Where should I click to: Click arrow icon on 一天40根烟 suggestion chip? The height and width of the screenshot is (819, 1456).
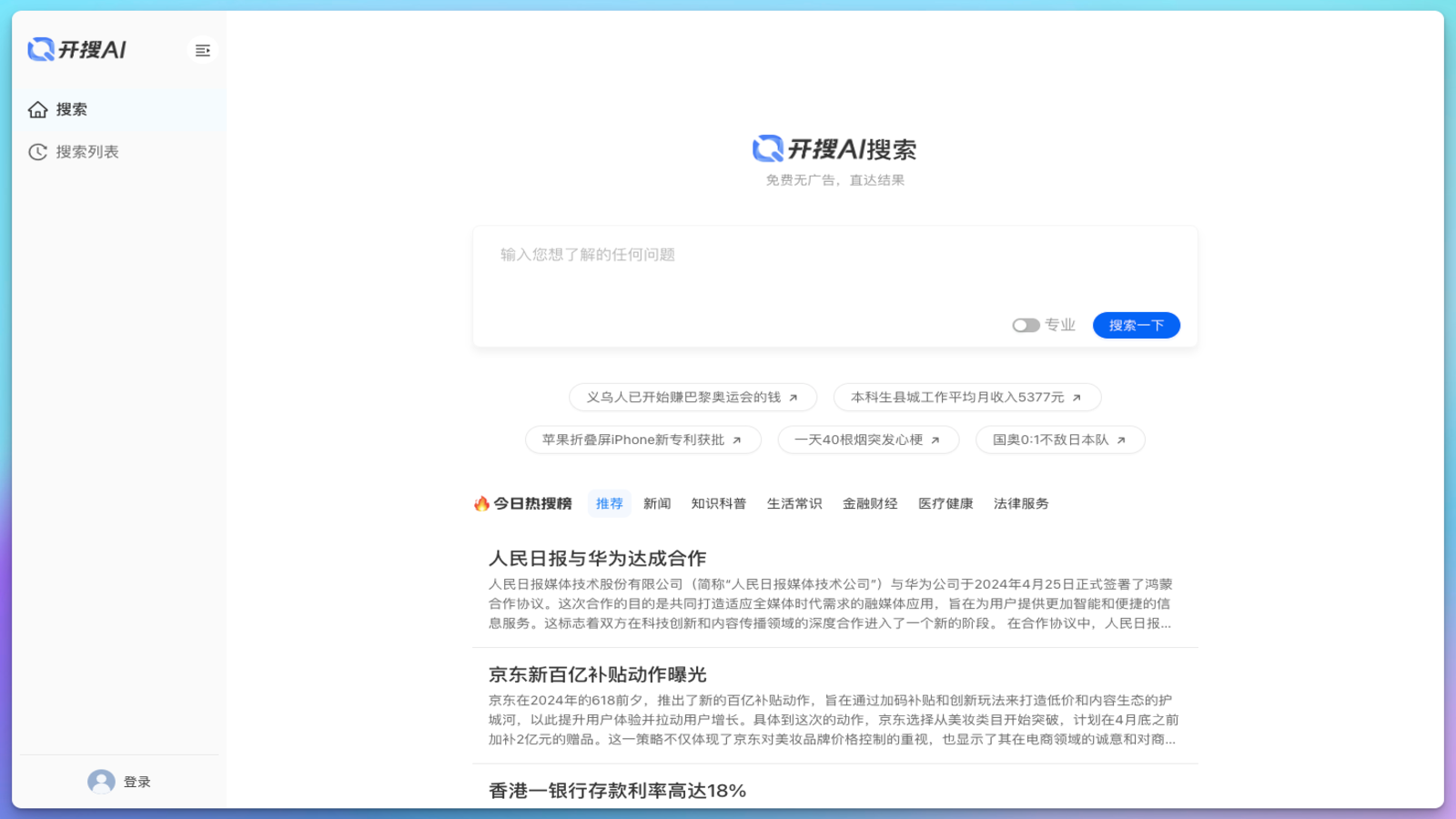pos(935,440)
